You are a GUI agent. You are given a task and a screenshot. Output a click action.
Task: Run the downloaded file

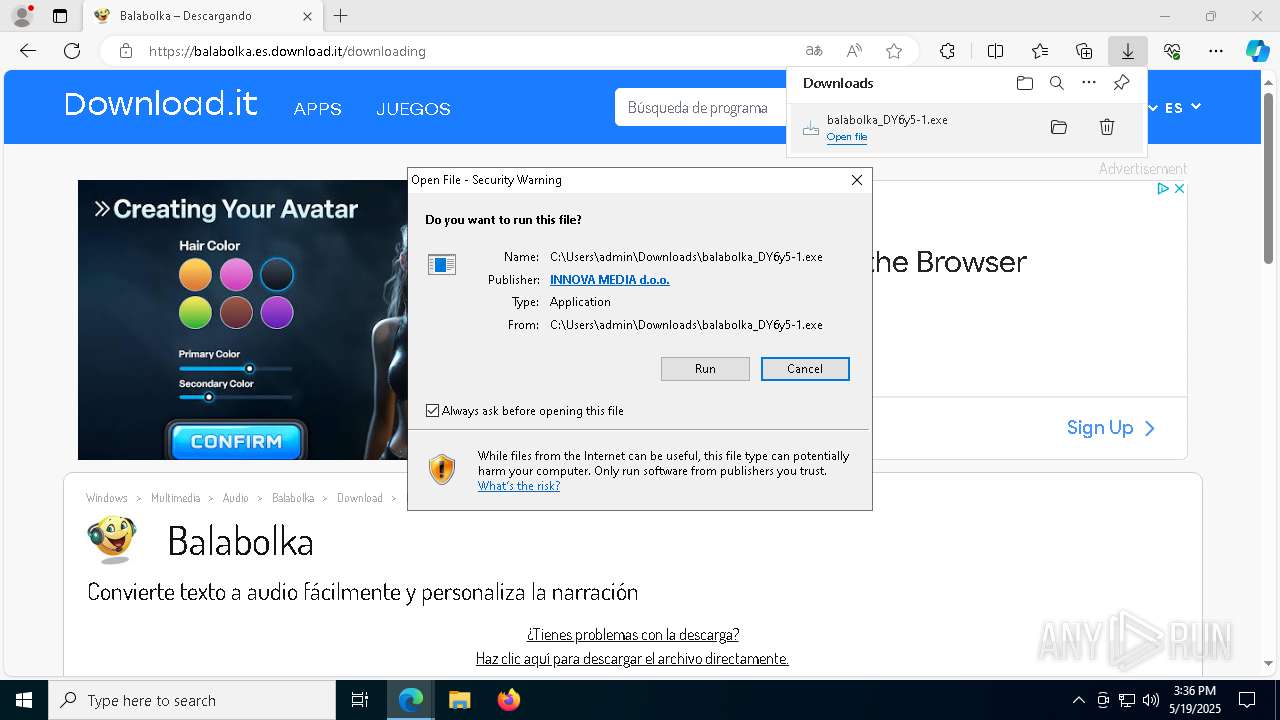[705, 369]
